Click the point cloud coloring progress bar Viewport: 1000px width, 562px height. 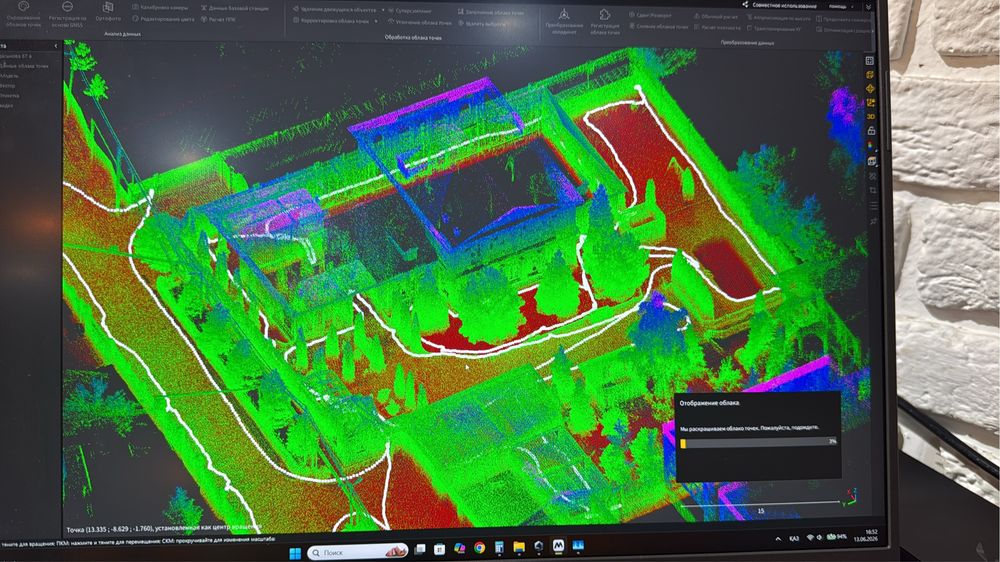click(x=758, y=443)
